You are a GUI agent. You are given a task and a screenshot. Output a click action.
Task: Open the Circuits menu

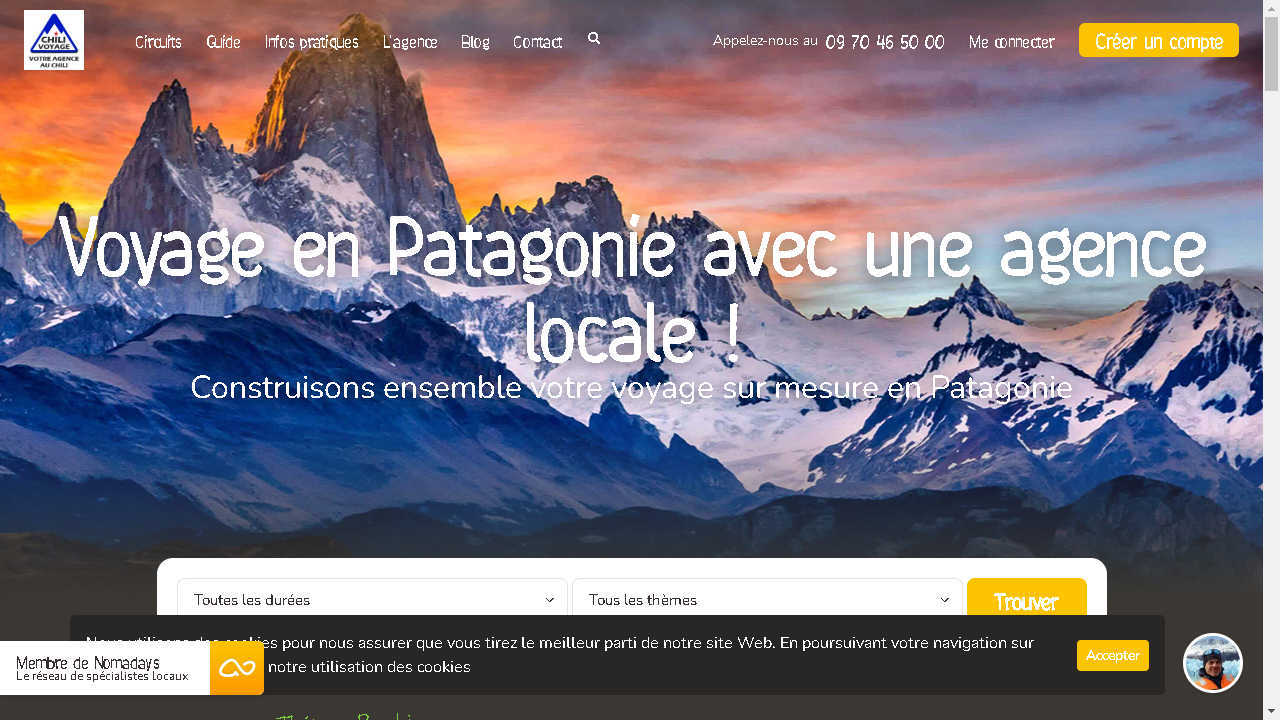pos(158,42)
